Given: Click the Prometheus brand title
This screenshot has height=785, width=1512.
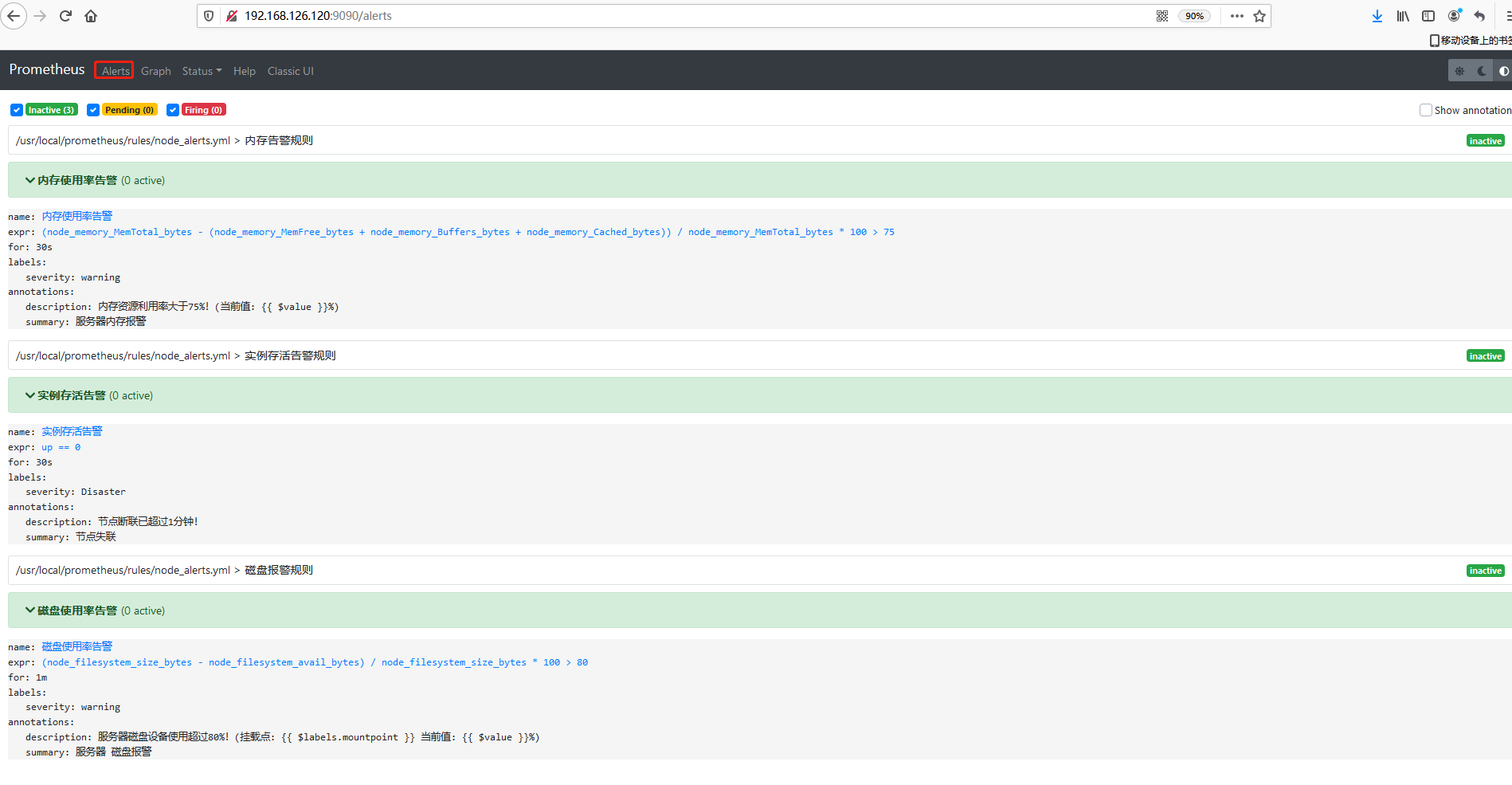Looking at the screenshot, I should 47,69.
